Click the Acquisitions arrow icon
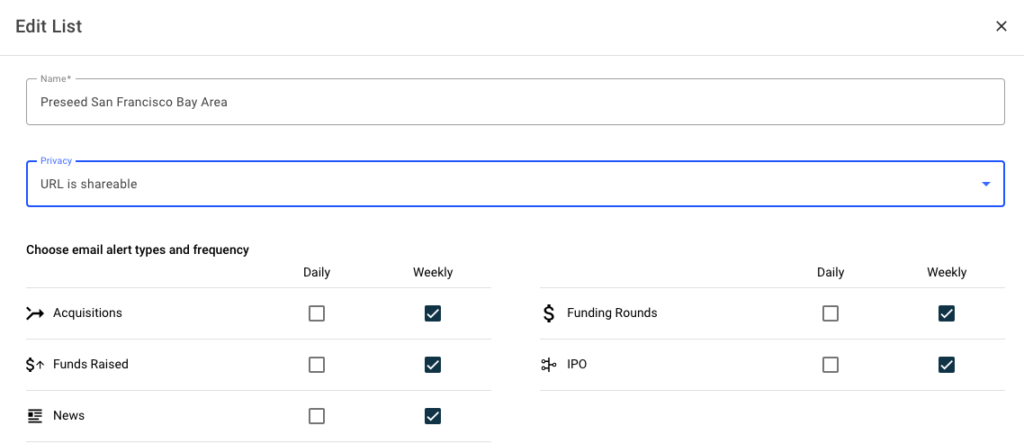Screen dimensions: 1024x444 (35, 313)
